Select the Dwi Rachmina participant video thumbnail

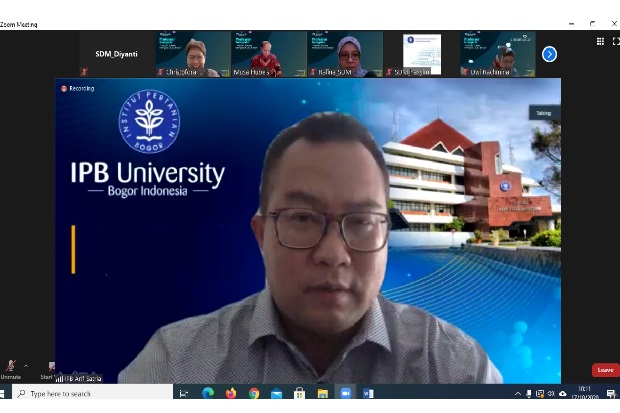498,54
